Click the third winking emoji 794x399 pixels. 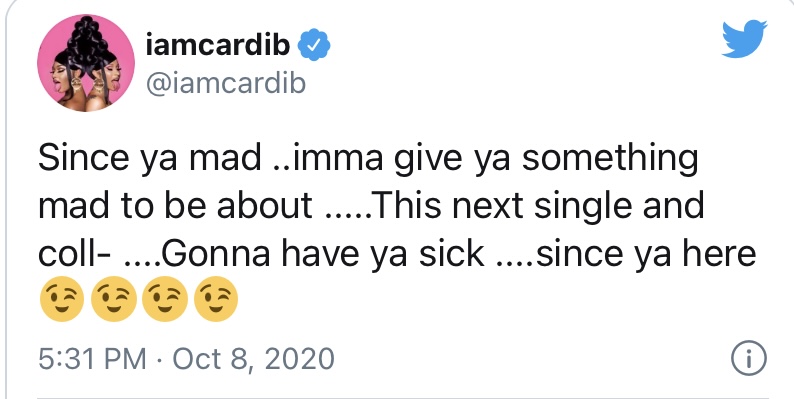(x=165, y=299)
